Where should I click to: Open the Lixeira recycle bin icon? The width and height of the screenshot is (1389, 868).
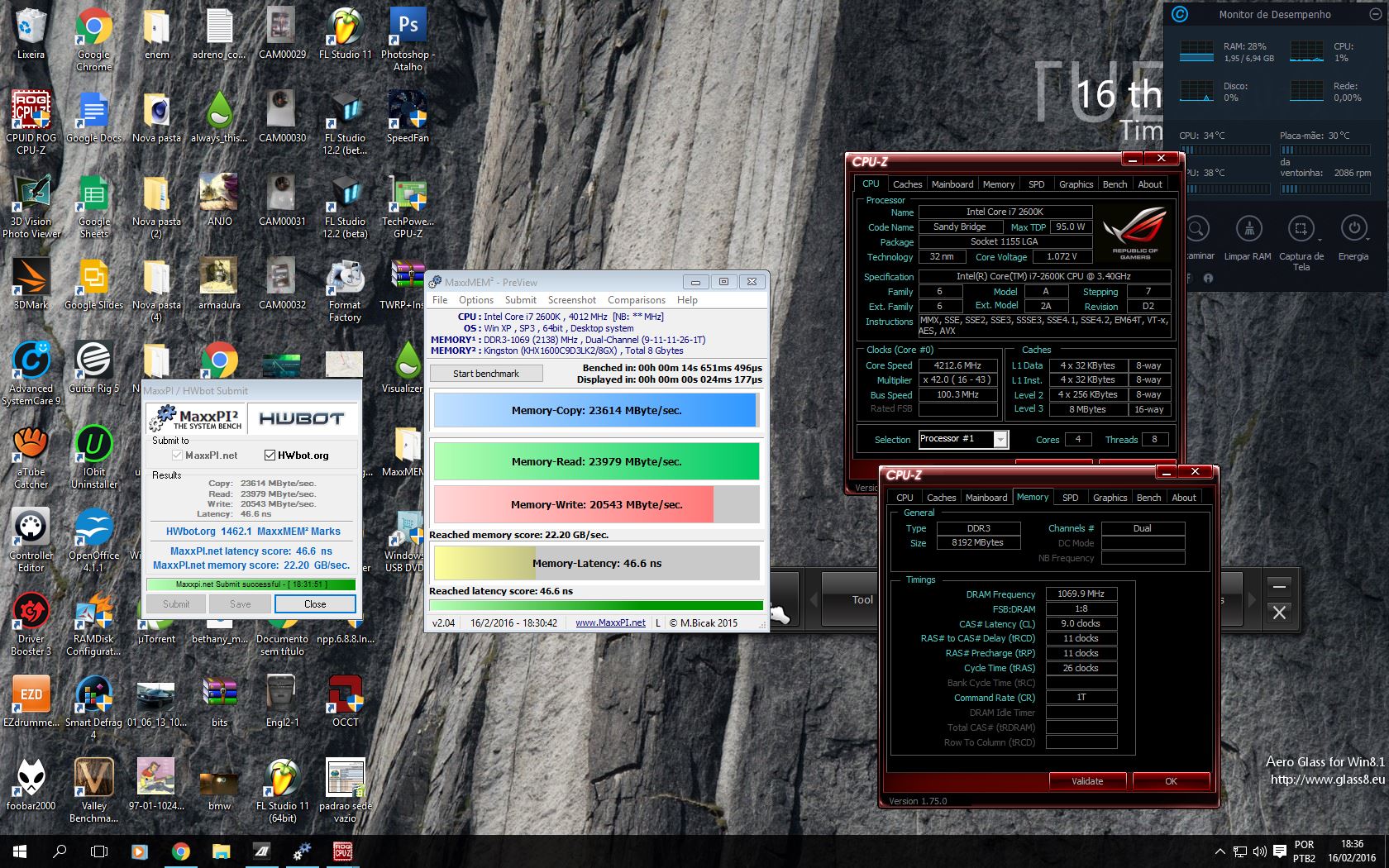[31, 33]
